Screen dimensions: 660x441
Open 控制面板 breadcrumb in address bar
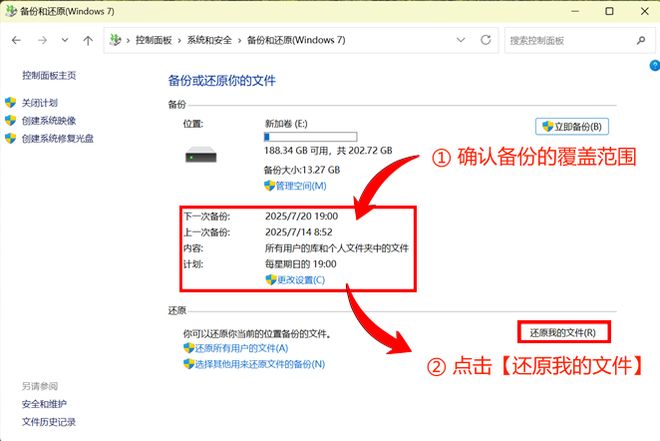click(154, 40)
